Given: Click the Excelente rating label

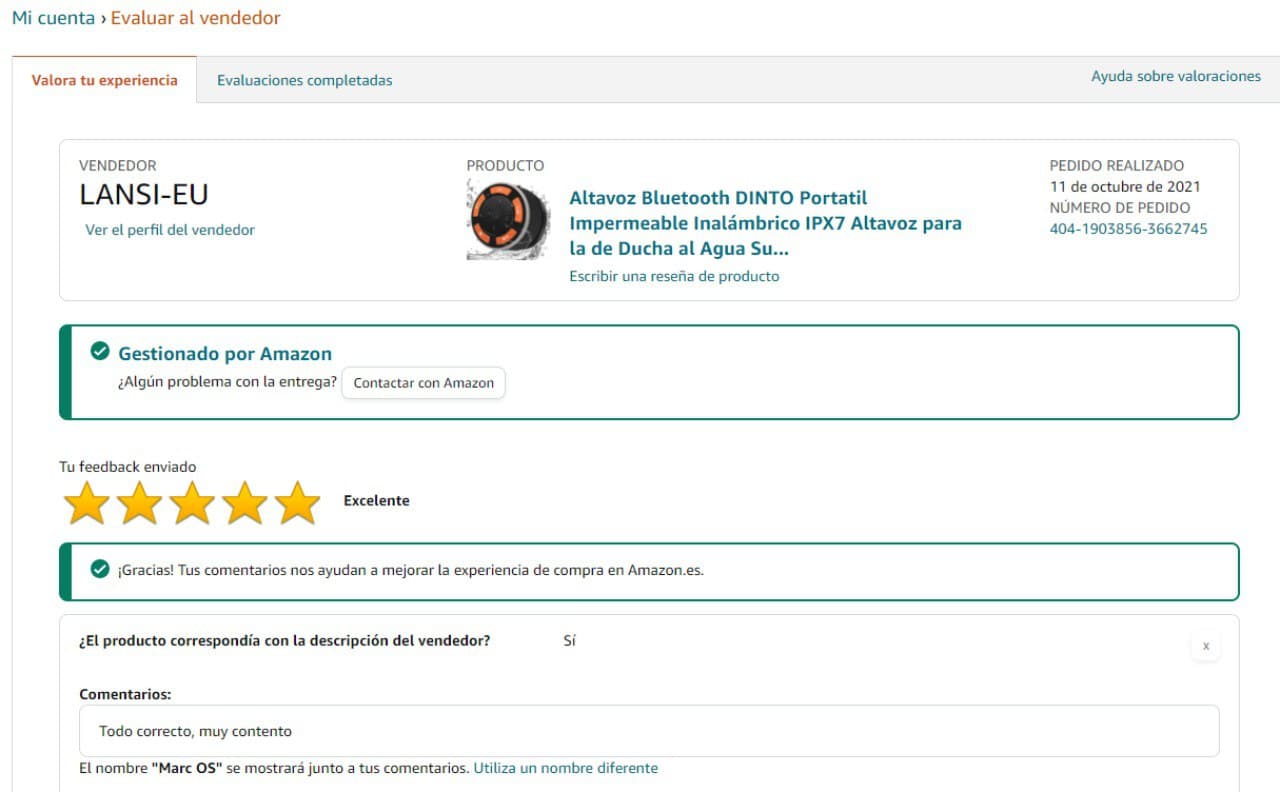Looking at the screenshot, I should (376, 501).
